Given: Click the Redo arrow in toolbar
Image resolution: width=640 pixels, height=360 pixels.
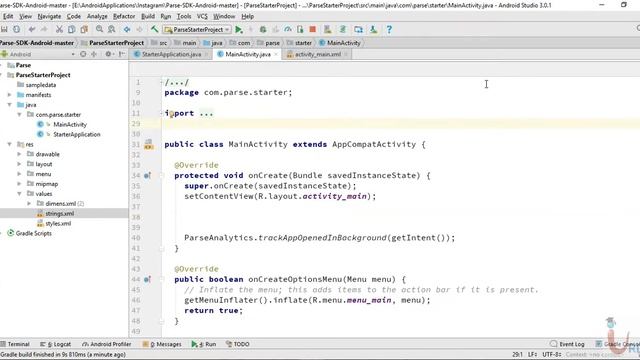Looking at the screenshot, I should pos(44,29).
